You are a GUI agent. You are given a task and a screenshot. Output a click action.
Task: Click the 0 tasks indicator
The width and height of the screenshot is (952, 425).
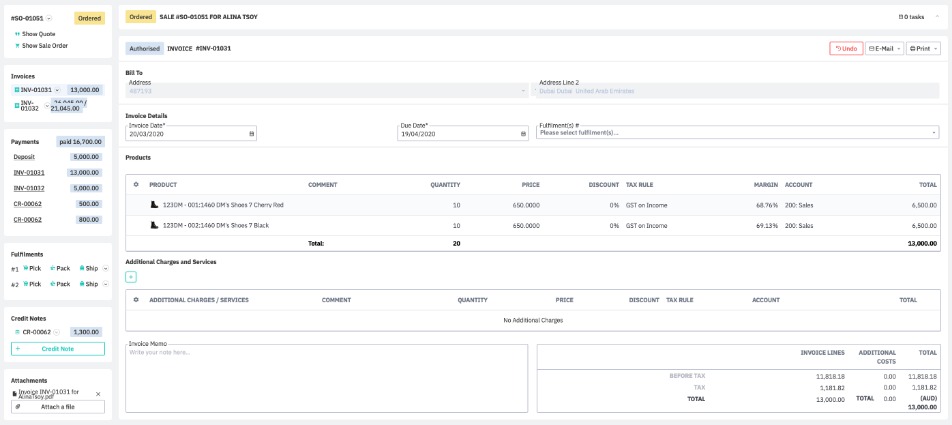coord(911,17)
